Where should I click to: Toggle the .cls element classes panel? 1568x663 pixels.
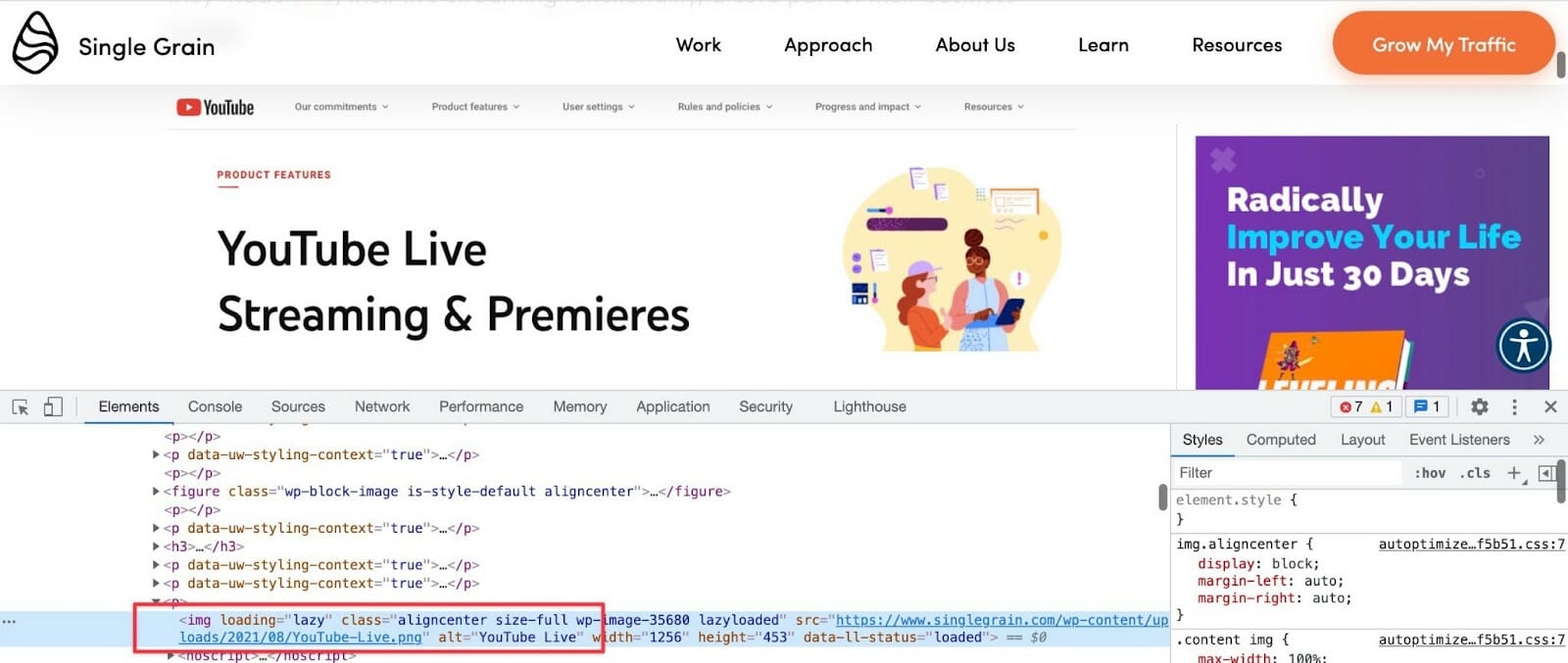point(1475,473)
